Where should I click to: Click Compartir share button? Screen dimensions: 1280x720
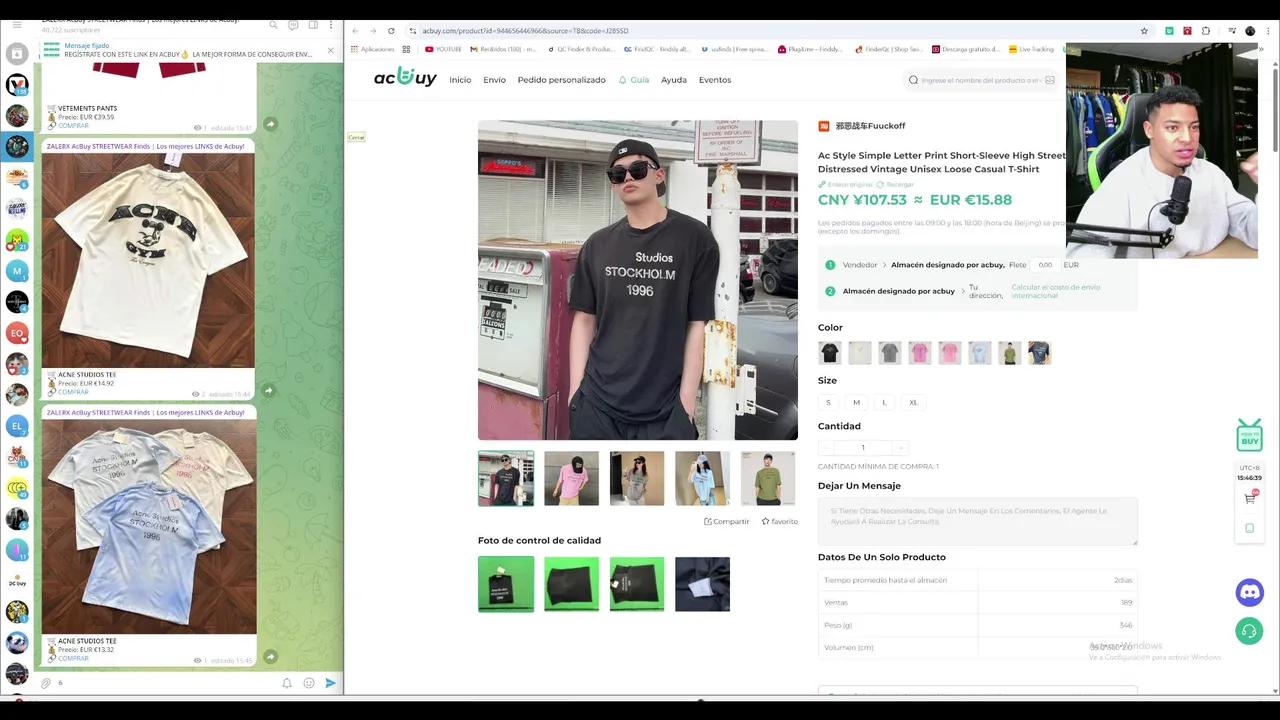[727, 521]
